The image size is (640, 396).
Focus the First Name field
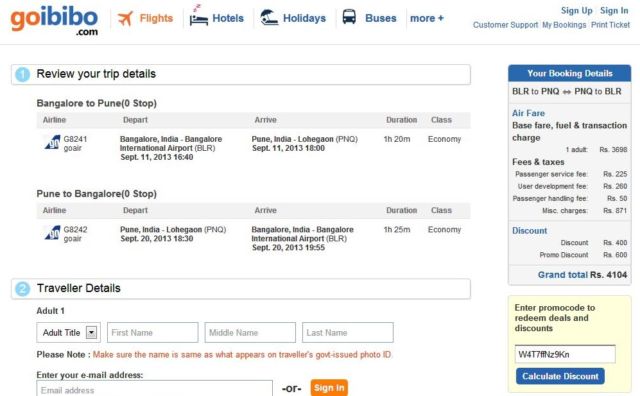tap(153, 333)
